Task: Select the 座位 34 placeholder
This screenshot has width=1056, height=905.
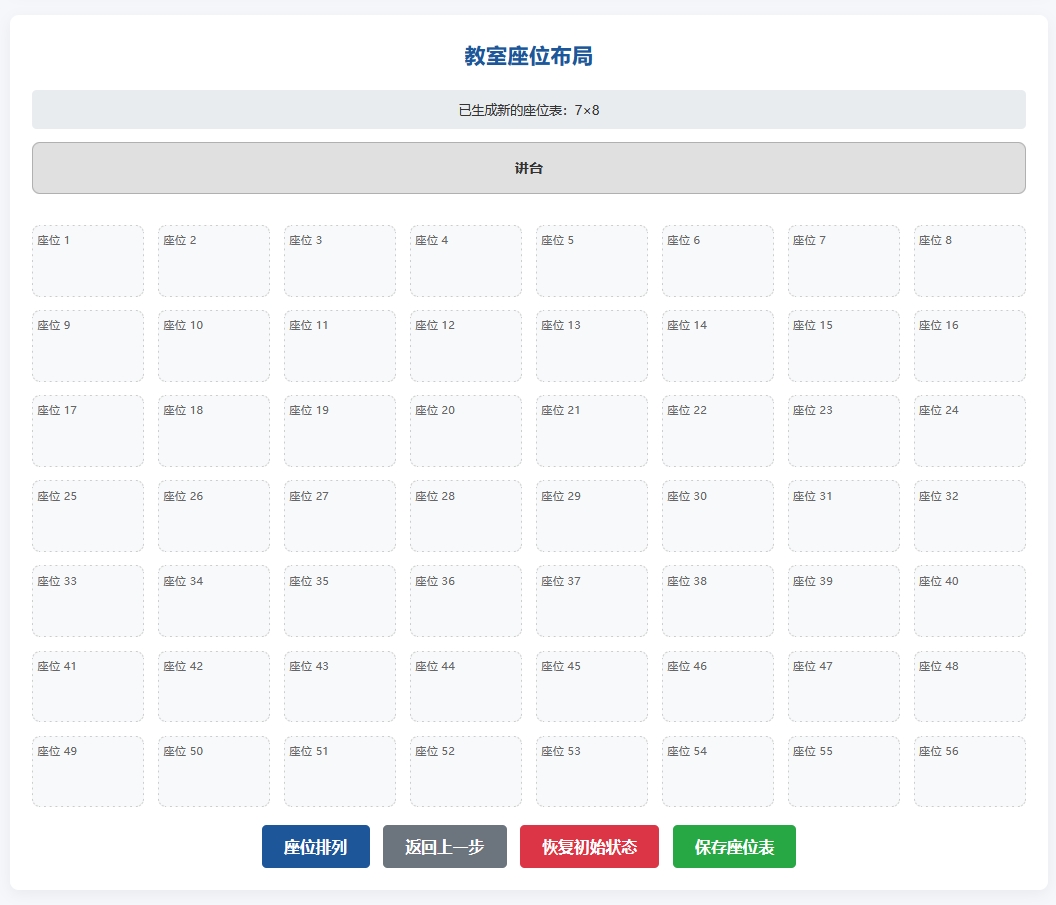Action: point(214,601)
